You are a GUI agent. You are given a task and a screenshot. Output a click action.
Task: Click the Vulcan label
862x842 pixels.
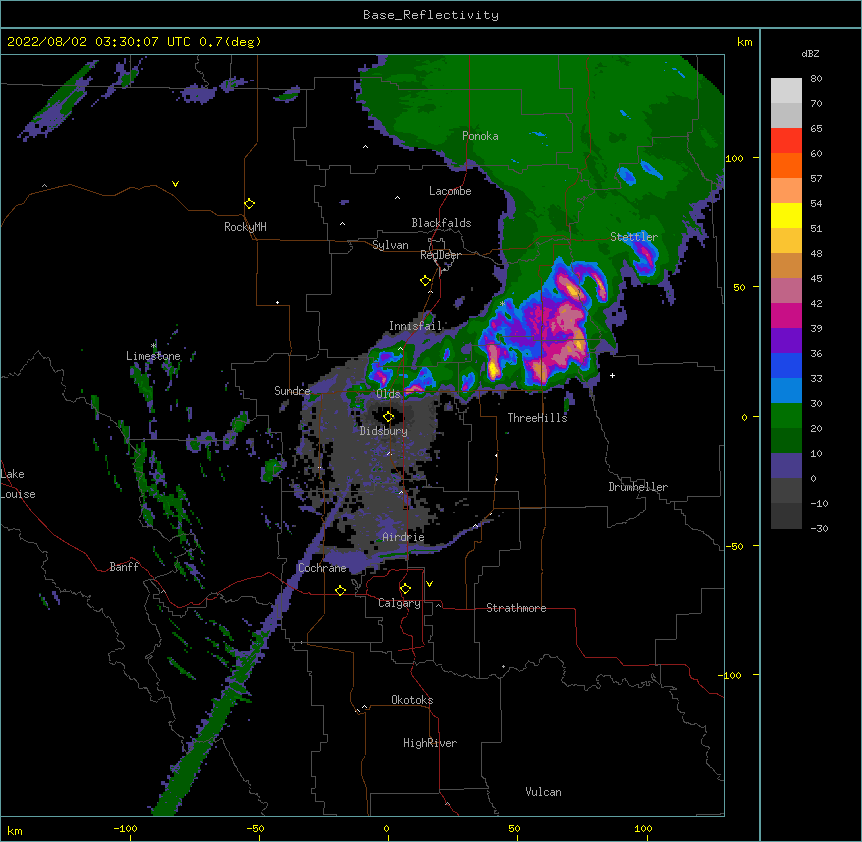coord(543,792)
